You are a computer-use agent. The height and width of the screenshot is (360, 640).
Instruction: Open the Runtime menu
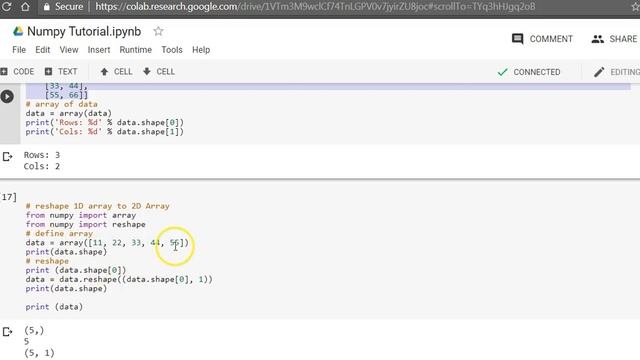(136, 50)
